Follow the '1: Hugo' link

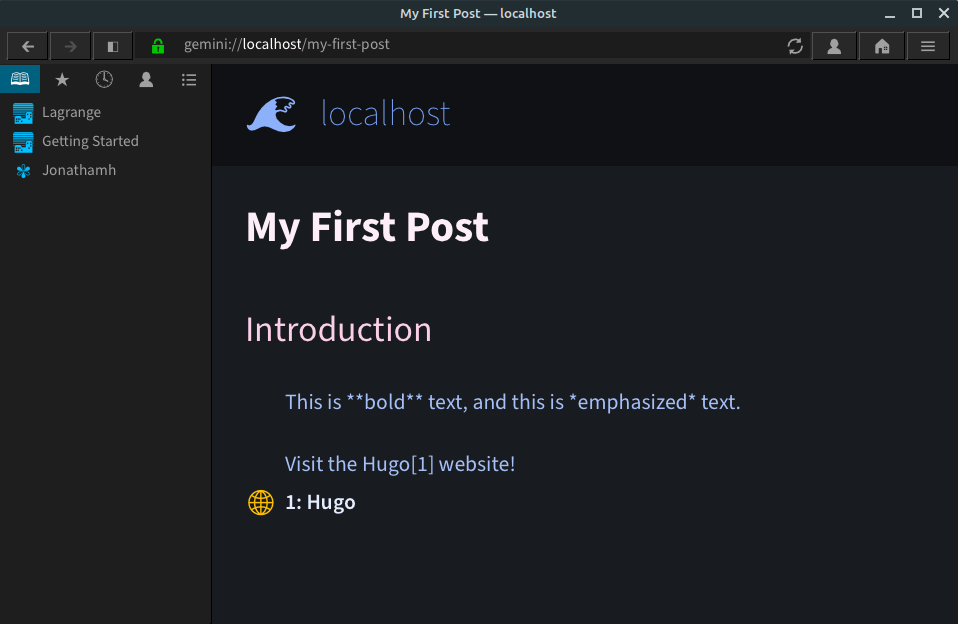320,502
